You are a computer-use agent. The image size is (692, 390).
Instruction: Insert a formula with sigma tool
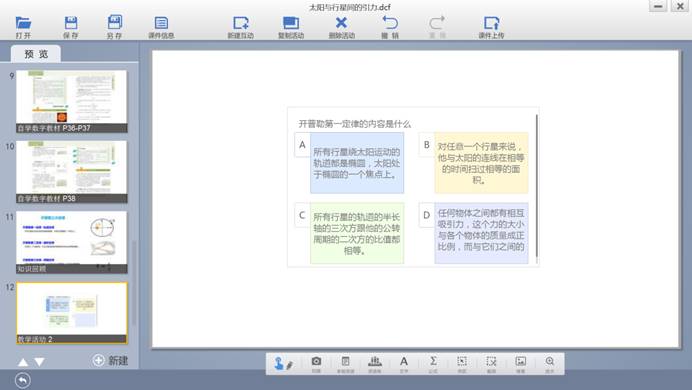click(x=433, y=364)
